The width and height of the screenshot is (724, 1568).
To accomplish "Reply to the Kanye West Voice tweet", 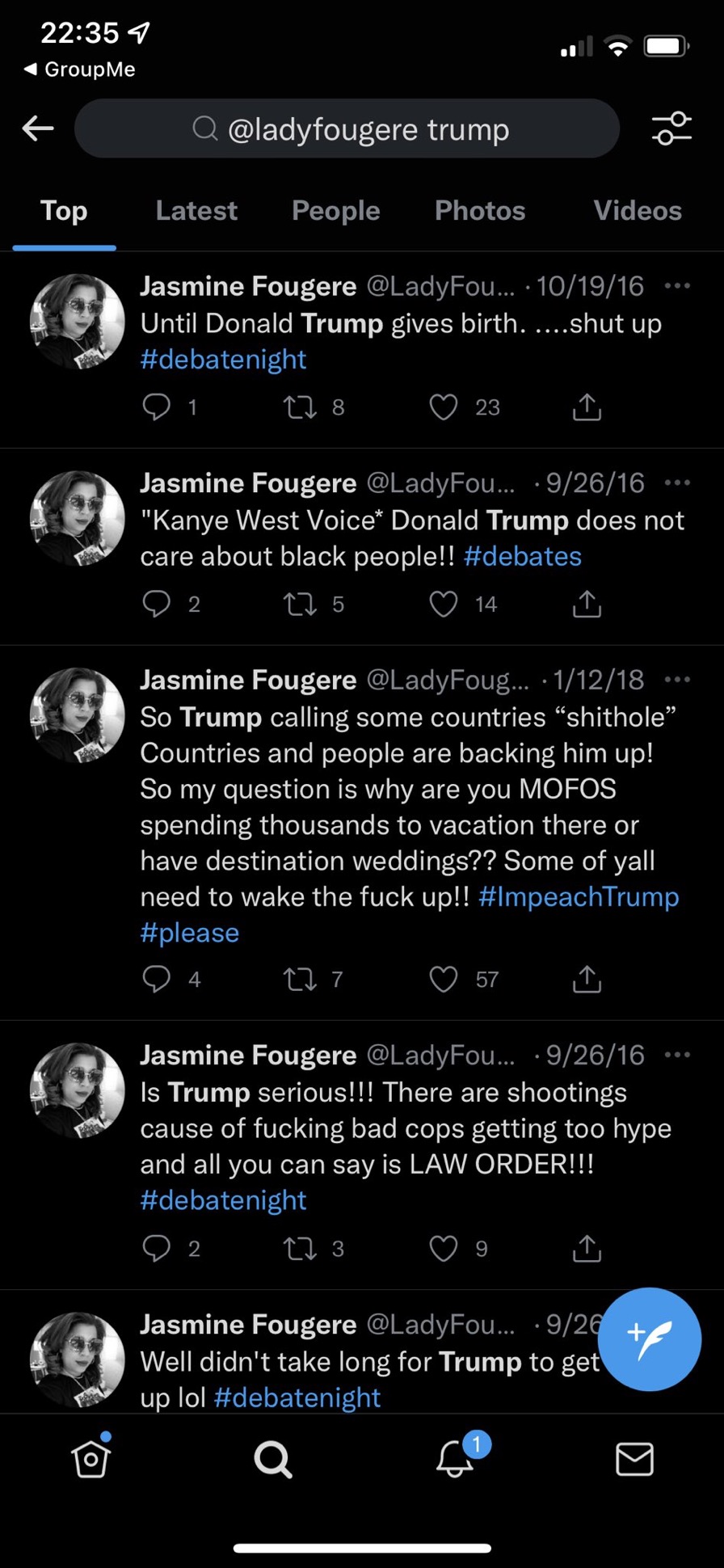I will click(x=156, y=604).
